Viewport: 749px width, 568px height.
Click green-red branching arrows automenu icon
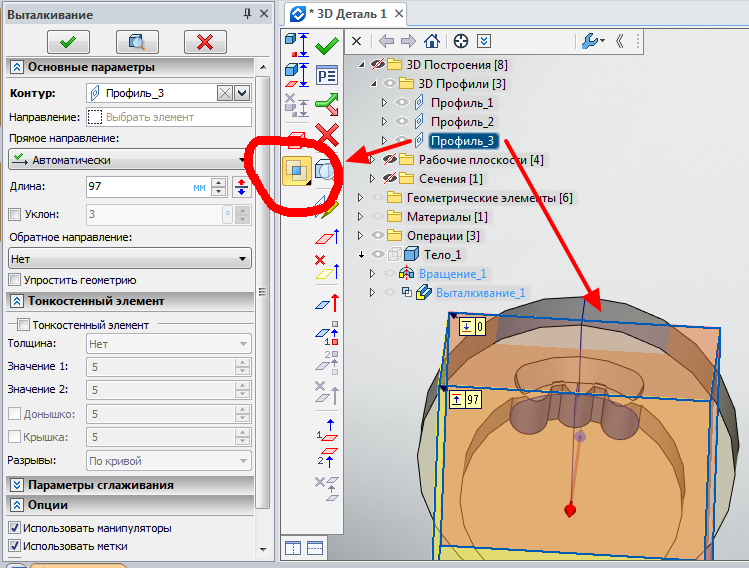coord(327,105)
